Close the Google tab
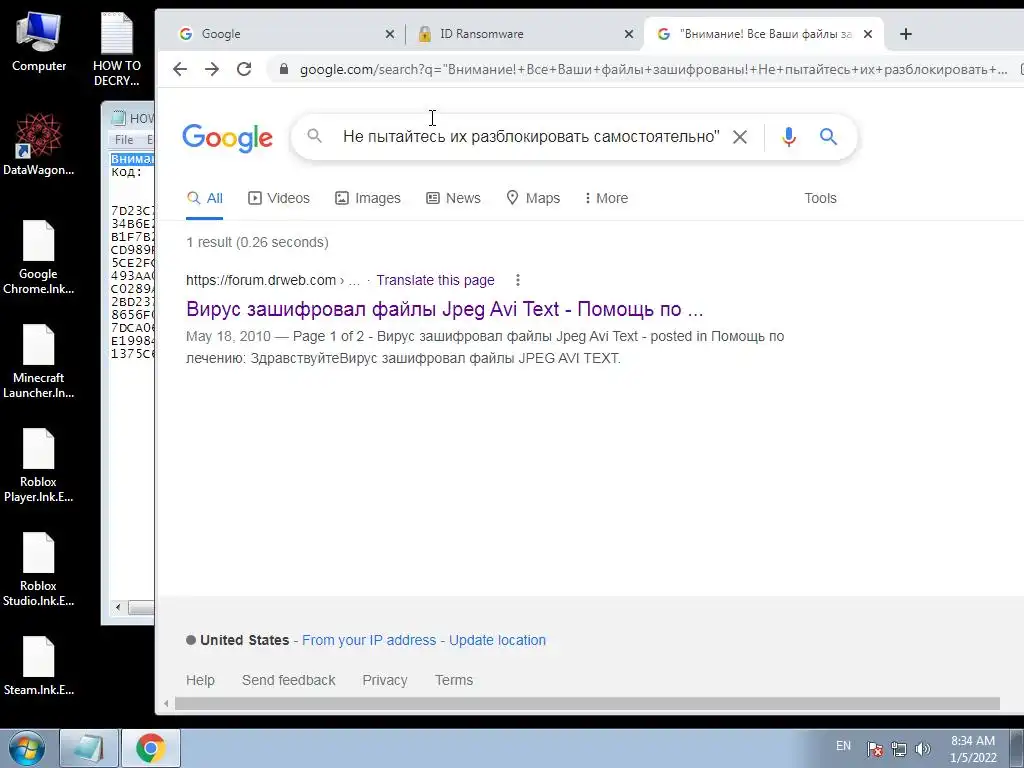Screen dimensions: 1024x768 [x=390, y=34]
